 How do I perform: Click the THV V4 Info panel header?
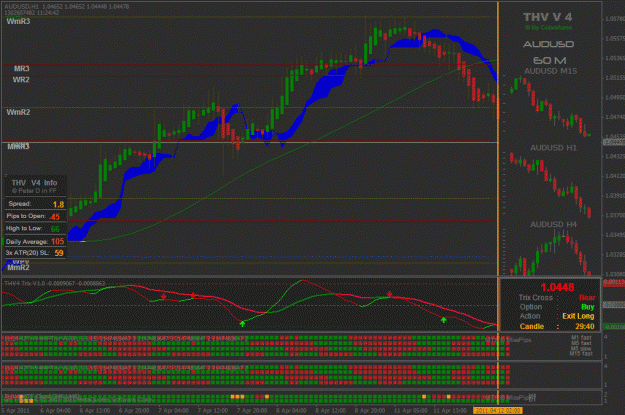click(34, 183)
